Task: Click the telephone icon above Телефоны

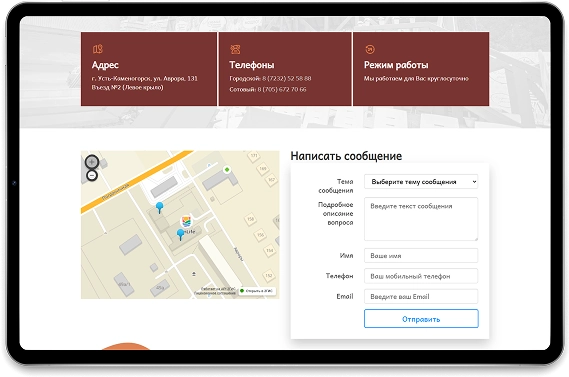Action: click(x=235, y=49)
